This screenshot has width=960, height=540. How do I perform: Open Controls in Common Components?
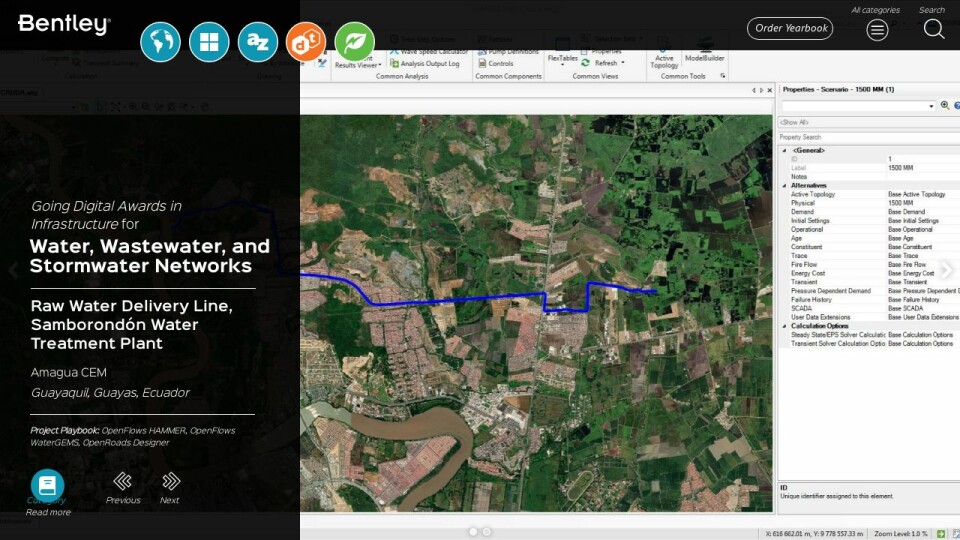point(496,64)
